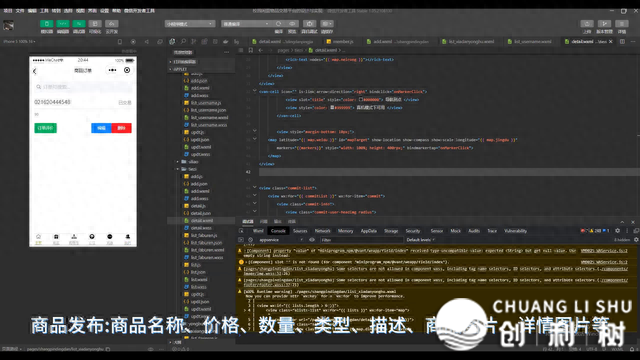Click the console Filter input field
Screen dimensions: 640x360
click(361, 240)
